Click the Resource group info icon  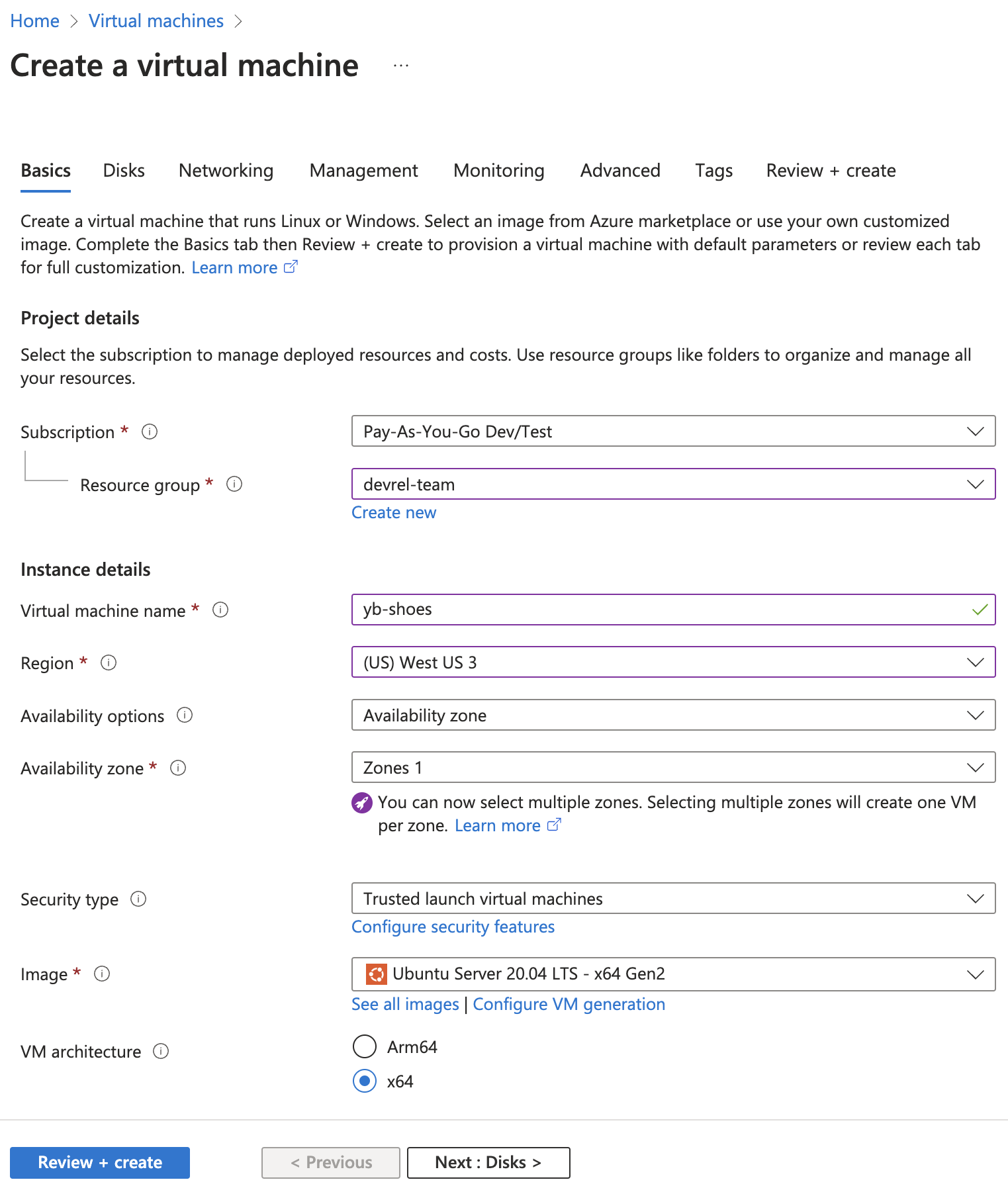coord(234,484)
